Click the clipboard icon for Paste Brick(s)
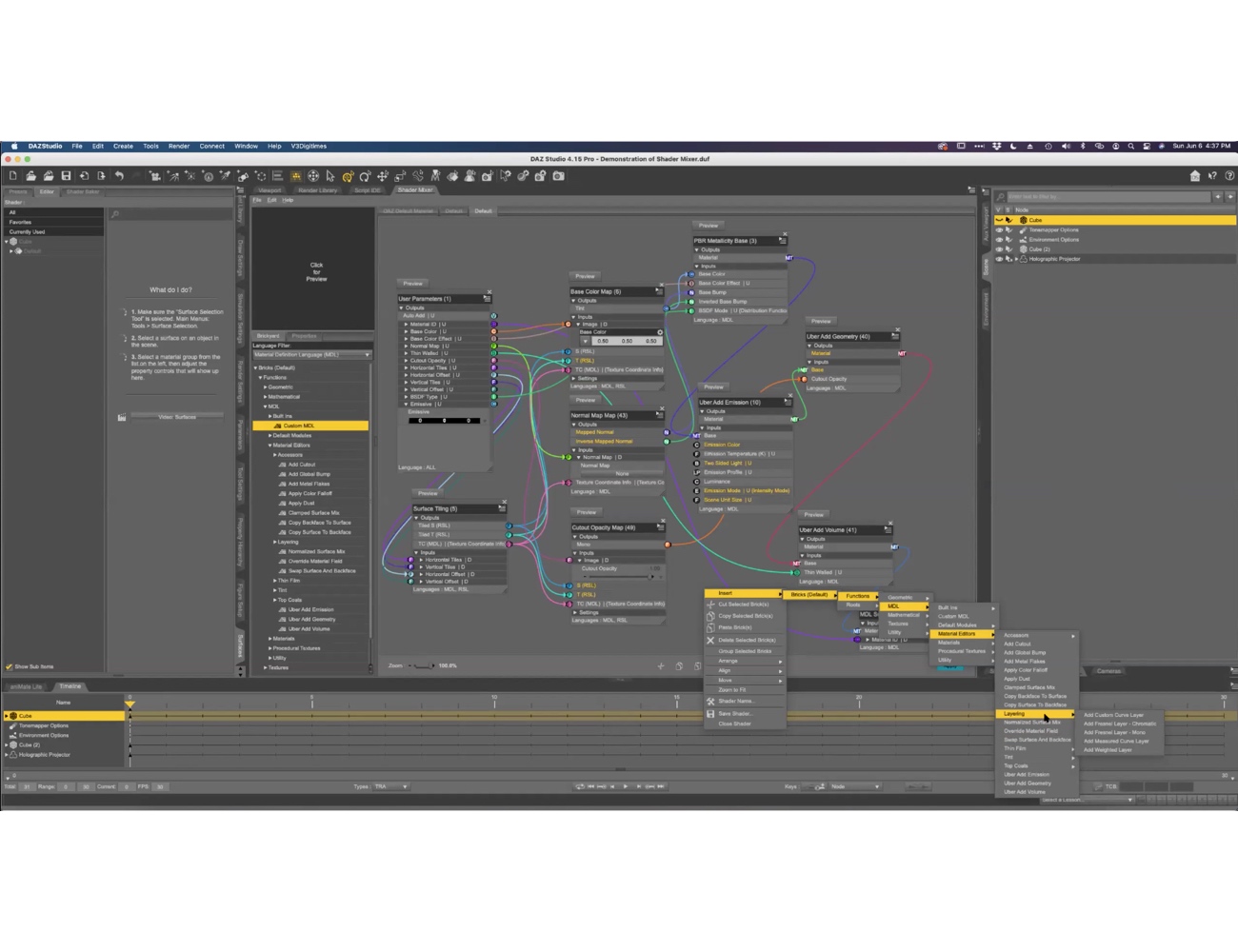The width and height of the screenshot is (1238, 952). pyautogui.click(x=710, y=627)
